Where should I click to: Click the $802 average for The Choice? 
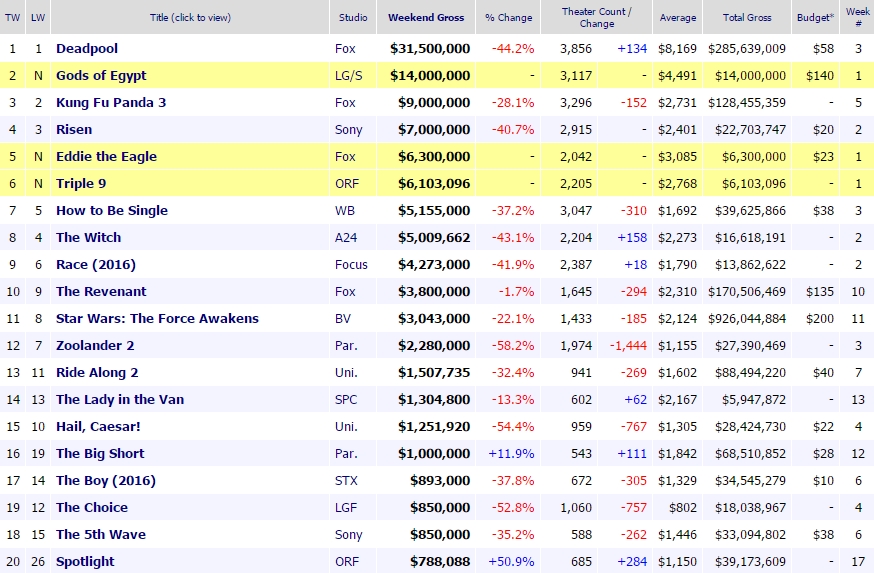683,508
